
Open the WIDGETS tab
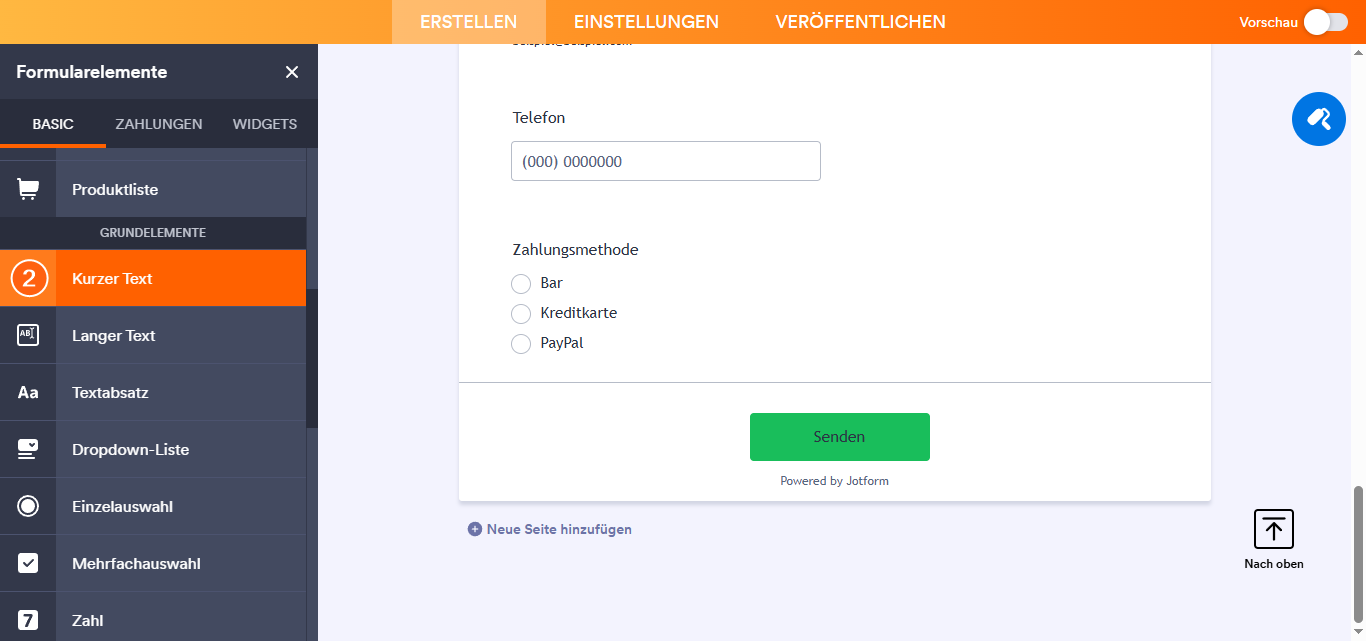pos(264,123)
